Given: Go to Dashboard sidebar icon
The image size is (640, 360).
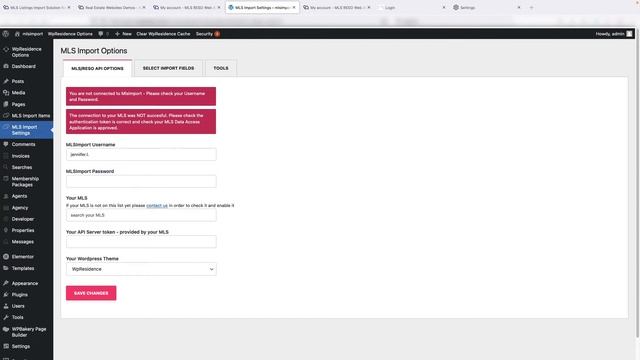Looking at the screenshot, I should click(6, 66).
